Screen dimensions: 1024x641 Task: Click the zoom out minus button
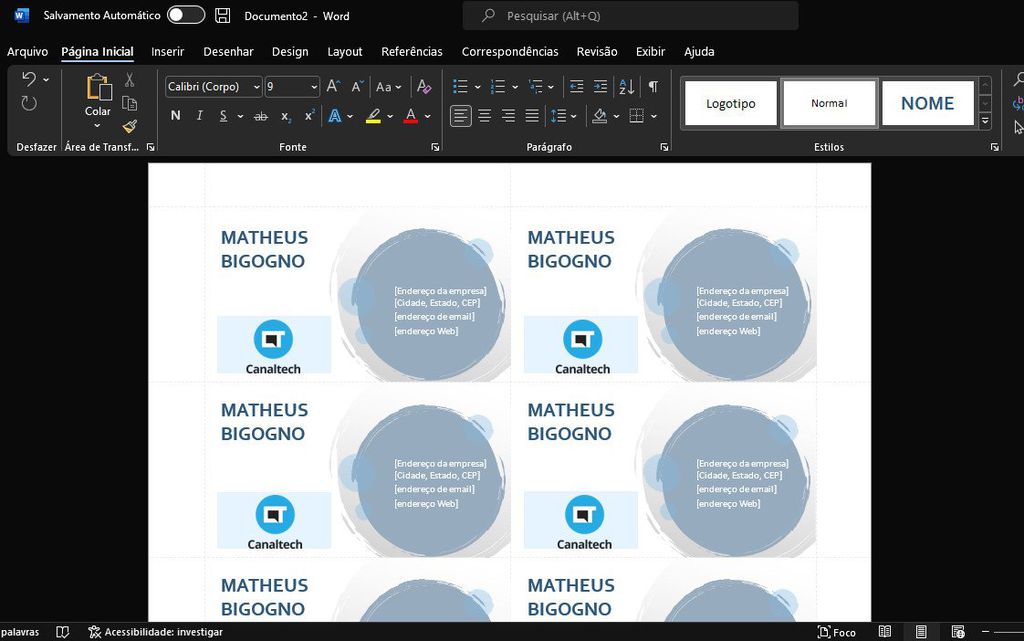985,632
